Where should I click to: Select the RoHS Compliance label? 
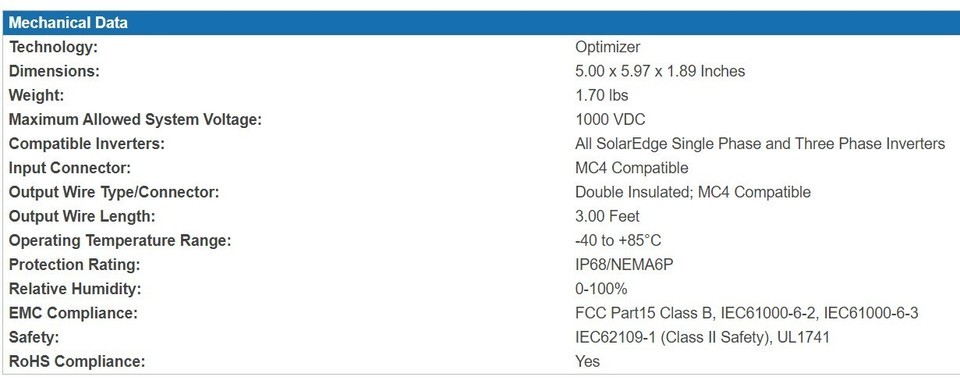tap(77, 362)
